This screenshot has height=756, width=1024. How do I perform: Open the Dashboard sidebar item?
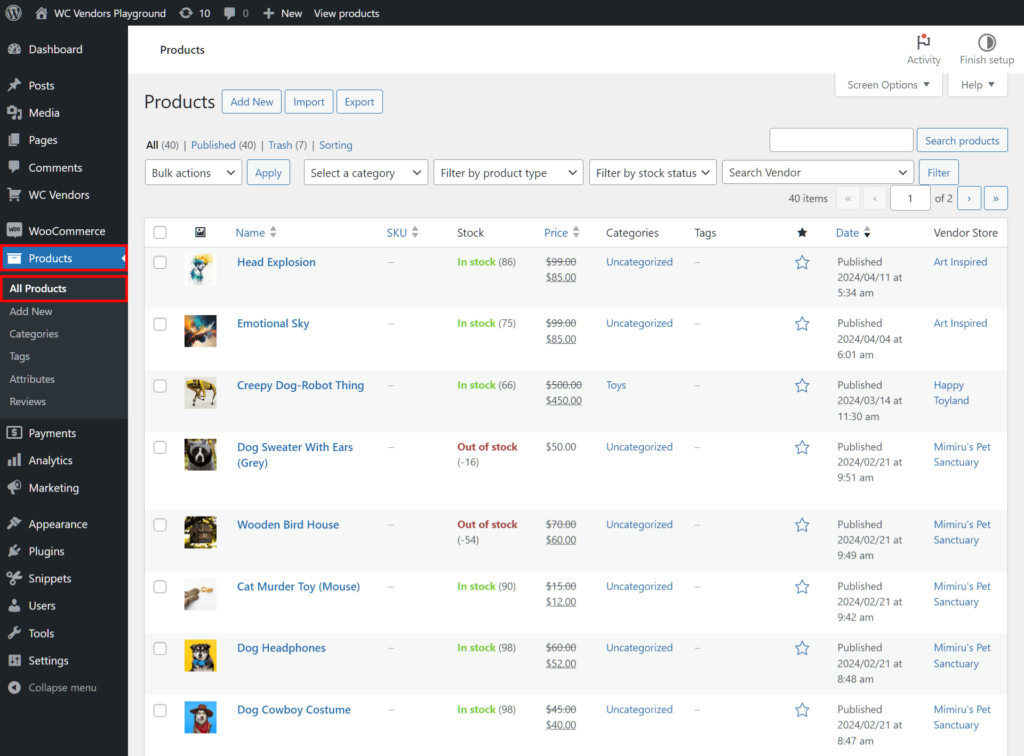tap(64, 49)
